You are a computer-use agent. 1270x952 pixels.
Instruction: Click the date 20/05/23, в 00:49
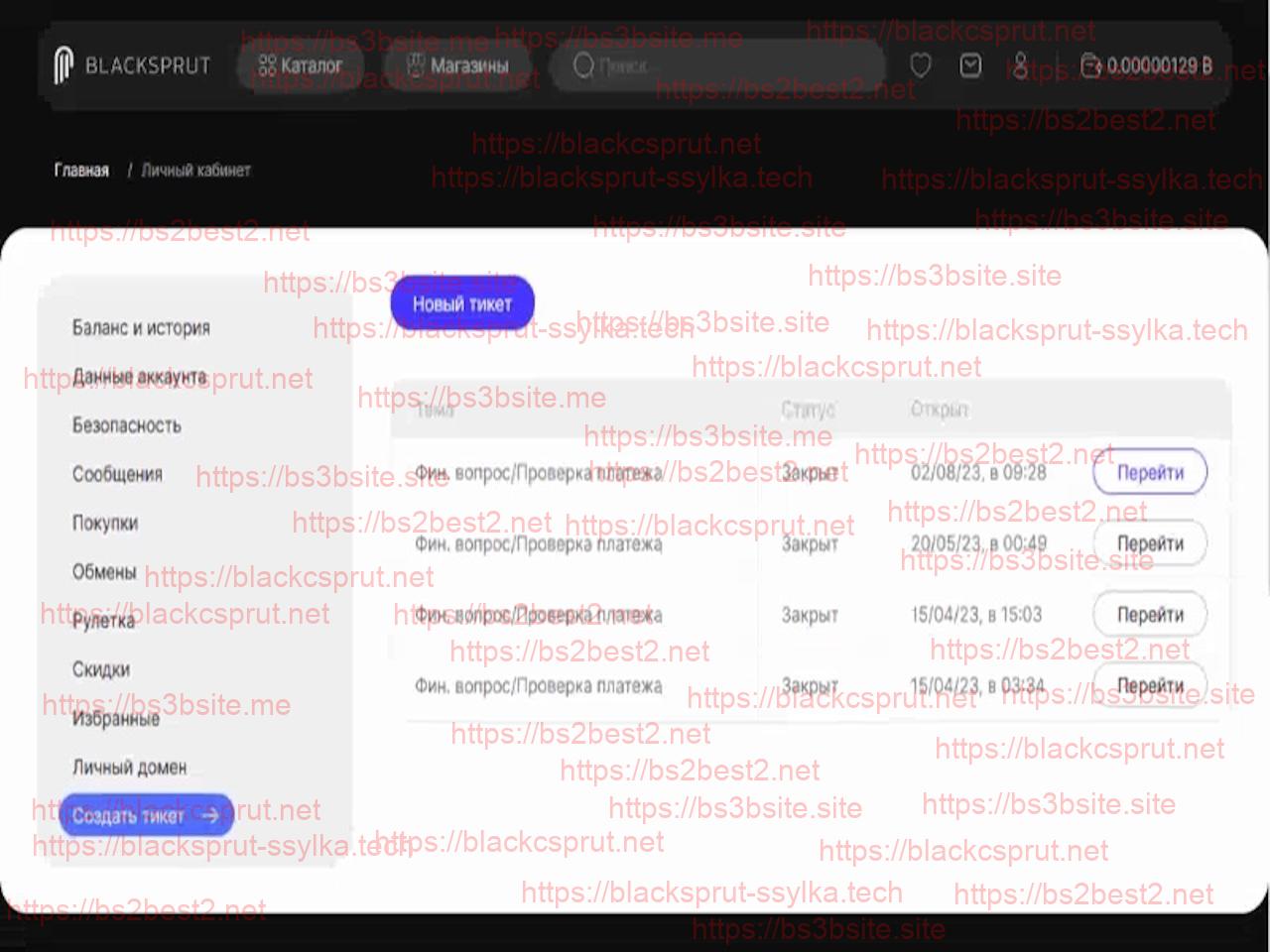click(x=978, y=543)
